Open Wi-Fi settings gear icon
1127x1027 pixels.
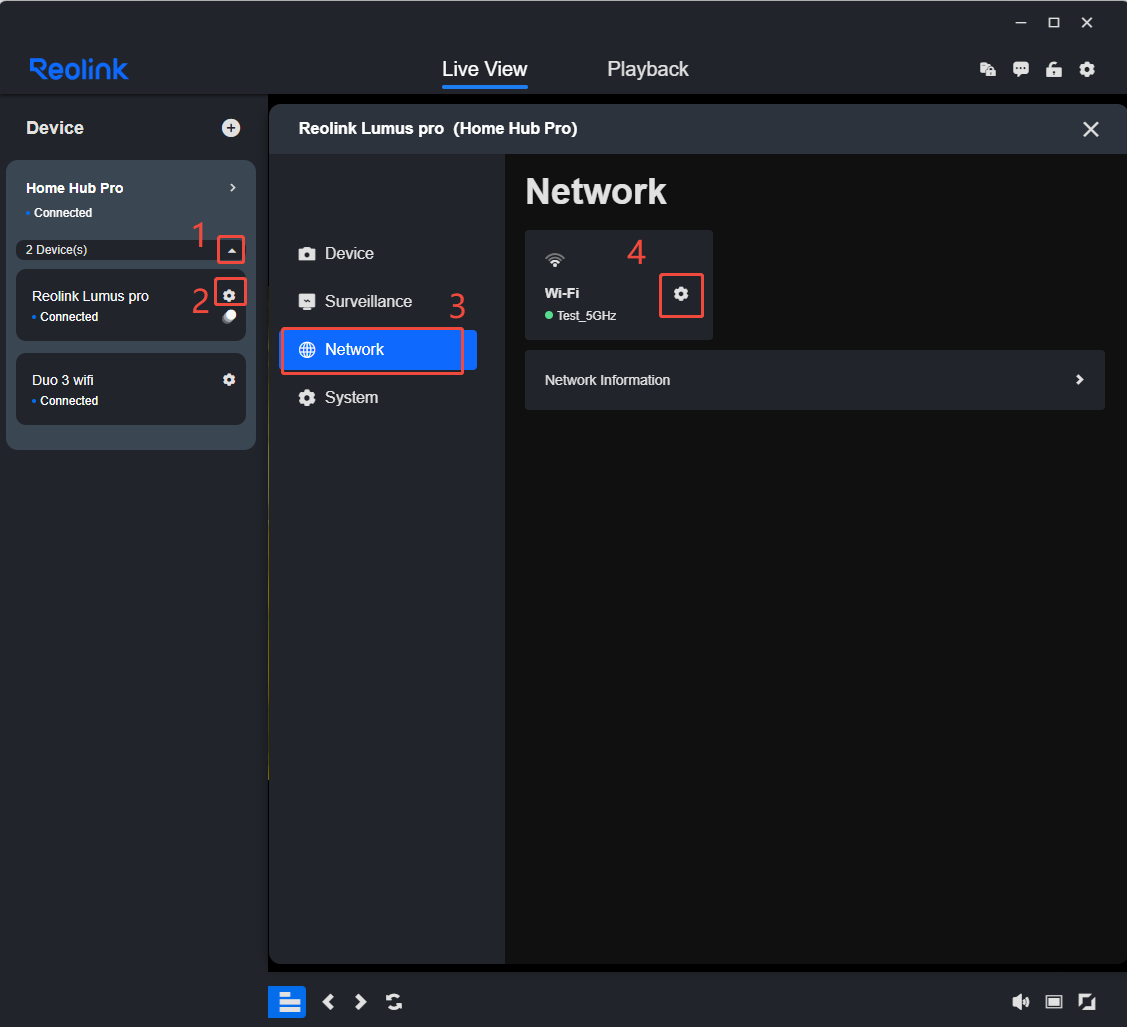tap(681, 294)
